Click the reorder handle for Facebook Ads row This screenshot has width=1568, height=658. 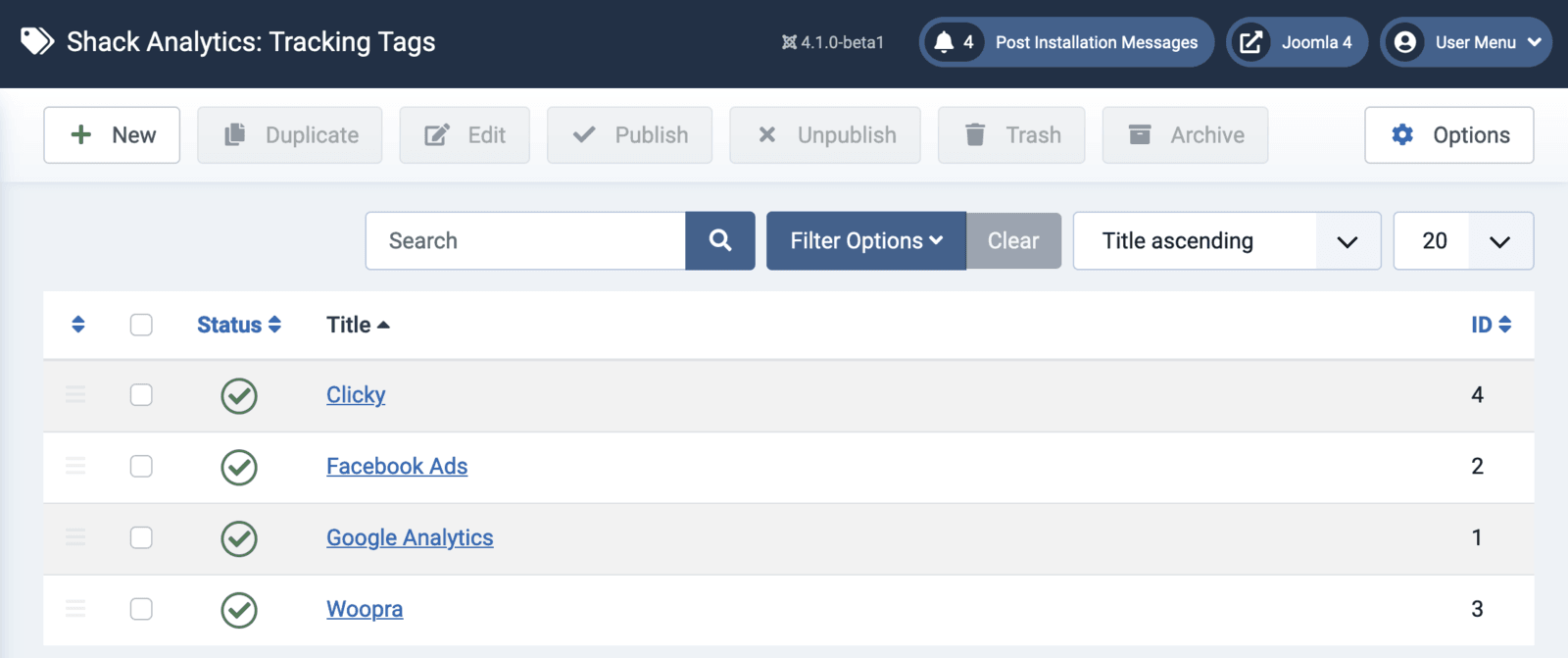(x=75, y=466)
